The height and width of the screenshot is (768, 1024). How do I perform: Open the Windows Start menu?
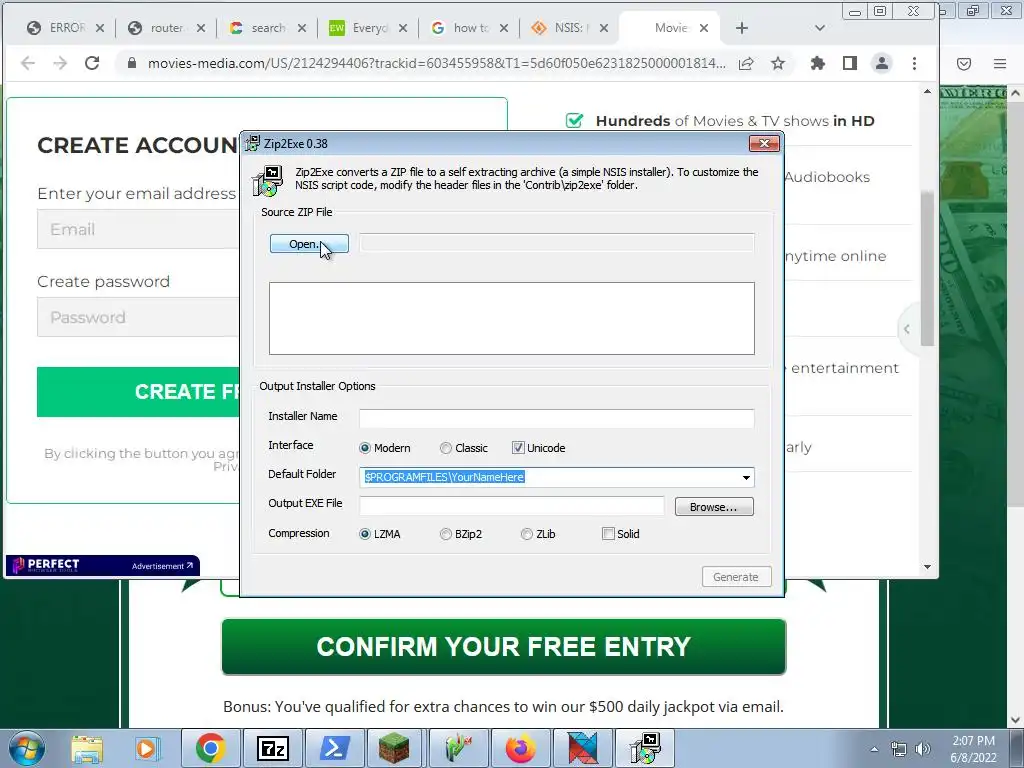27,748
